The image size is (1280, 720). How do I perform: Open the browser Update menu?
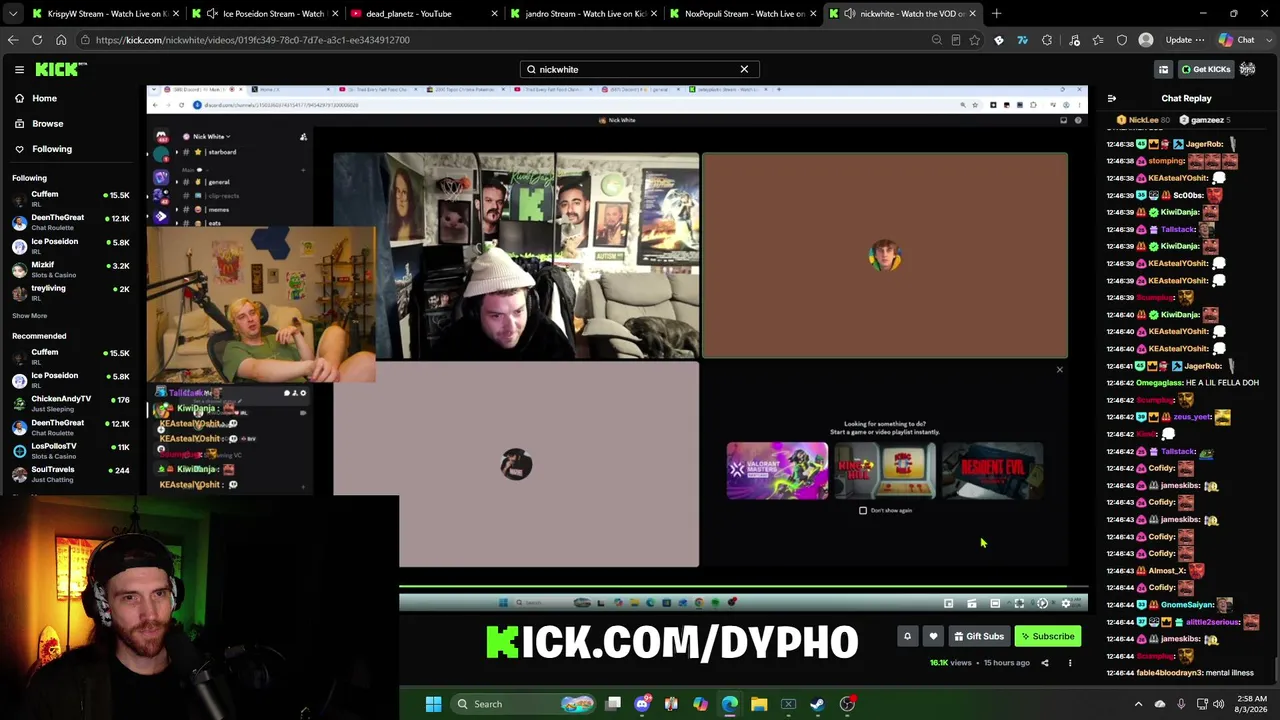(x=1185, y=40)
